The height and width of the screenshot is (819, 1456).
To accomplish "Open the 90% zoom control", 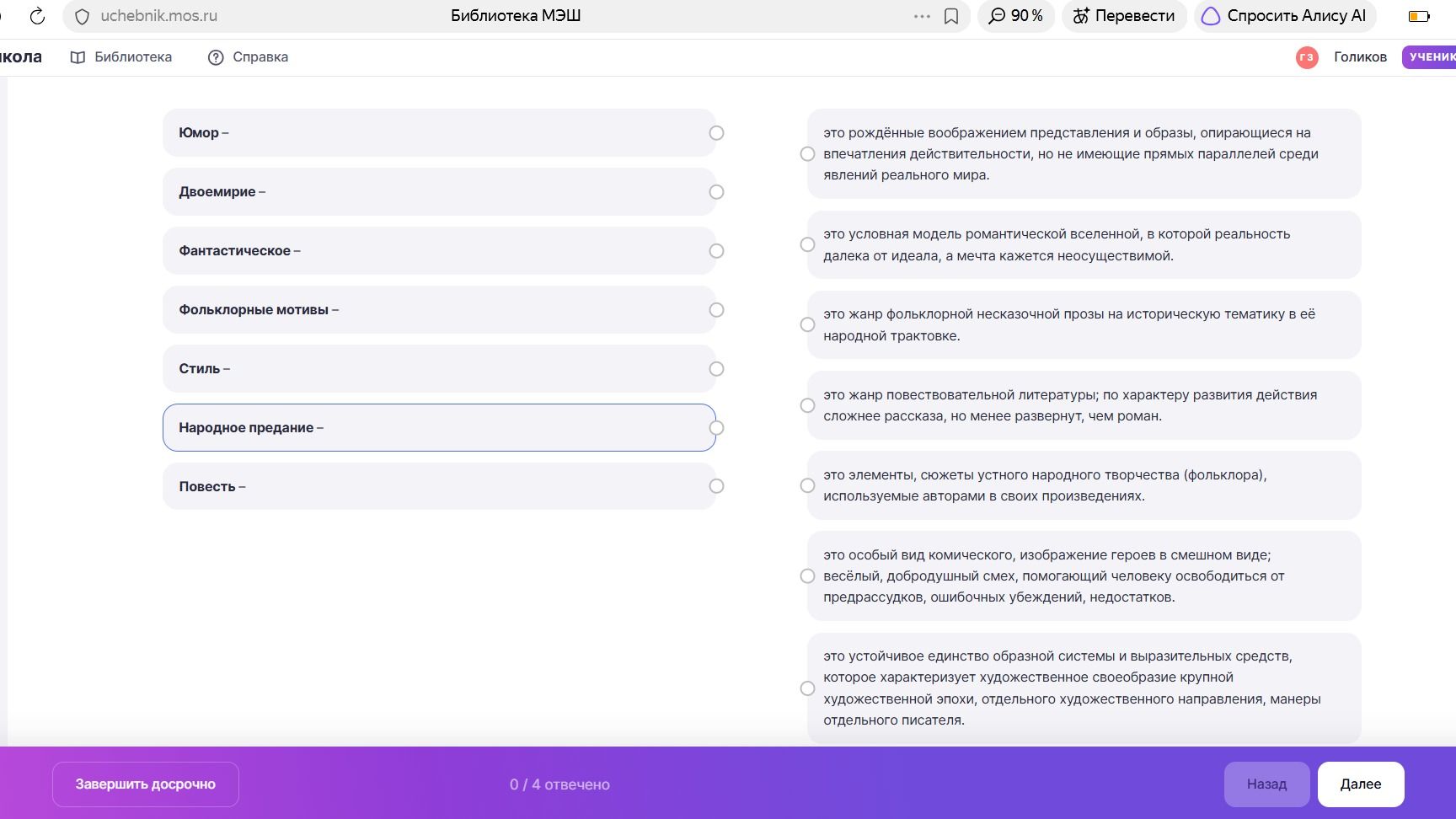I will (1016, 16).
